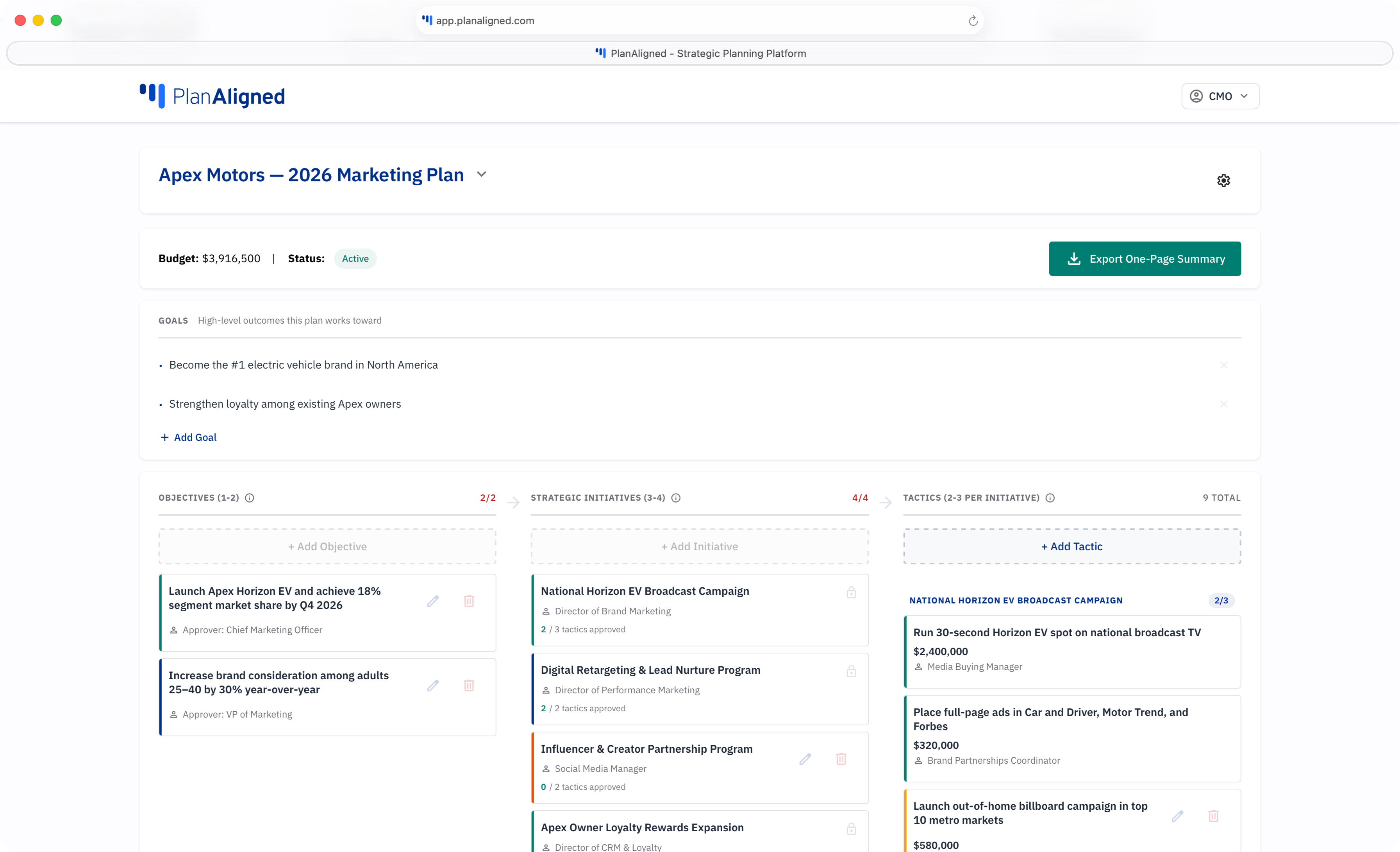Screen dimensions: 1400x852
Task: Open plan settings gear icon
Action: click(x=1223, y=181)
